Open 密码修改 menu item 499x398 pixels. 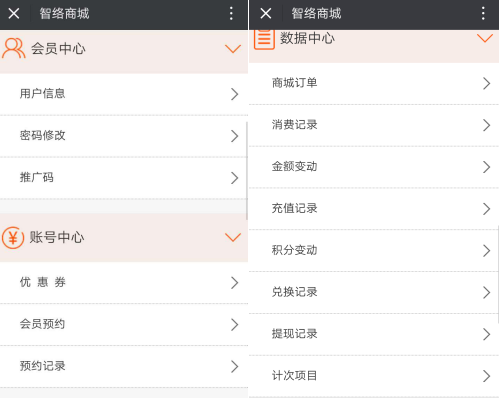pyautogui.click(x=124, y=136)
